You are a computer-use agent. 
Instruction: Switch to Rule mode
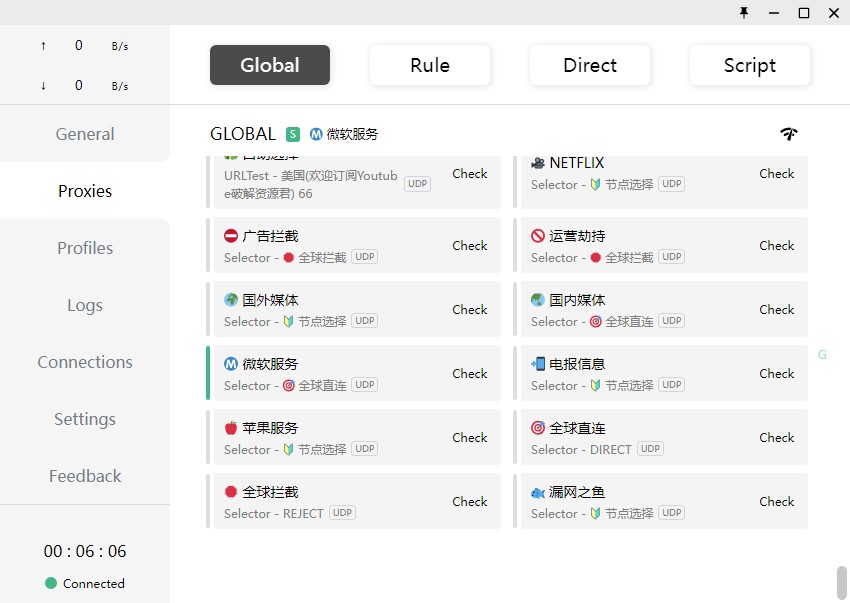430,65
